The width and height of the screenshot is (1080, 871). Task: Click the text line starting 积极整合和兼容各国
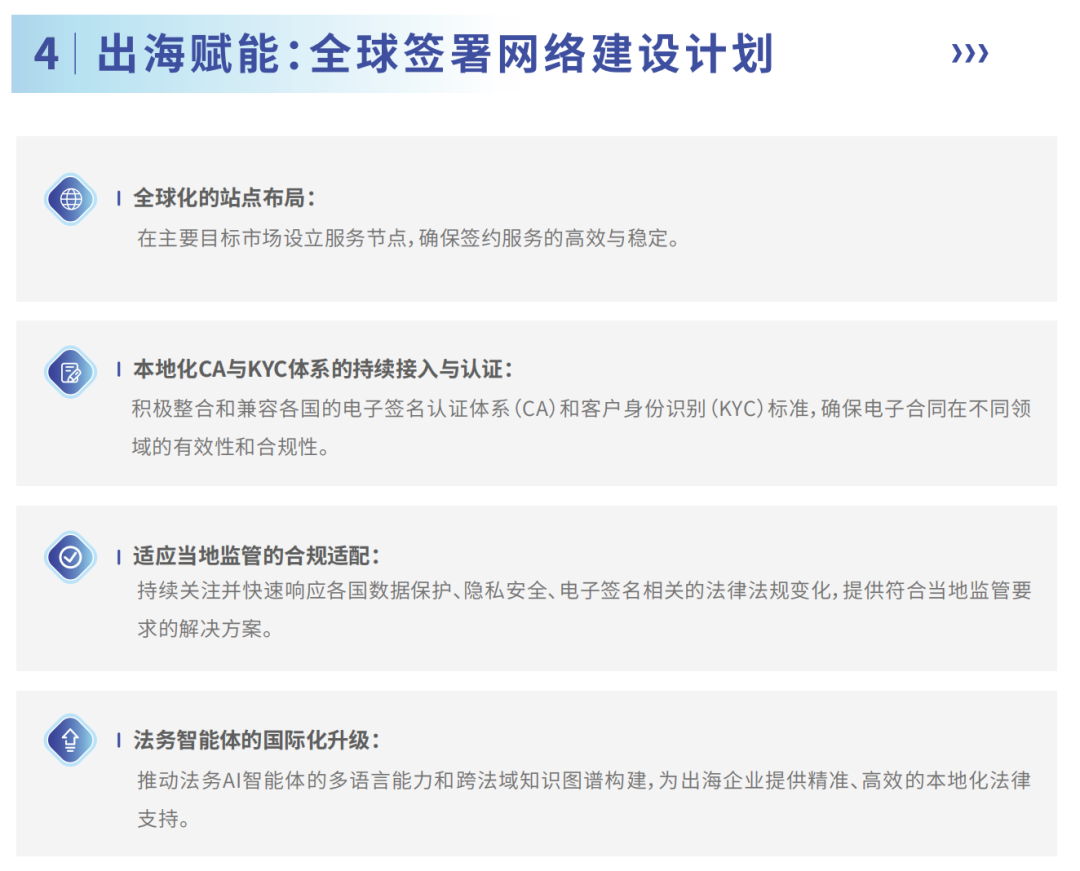pyautogui.click(x=581, y=410)
